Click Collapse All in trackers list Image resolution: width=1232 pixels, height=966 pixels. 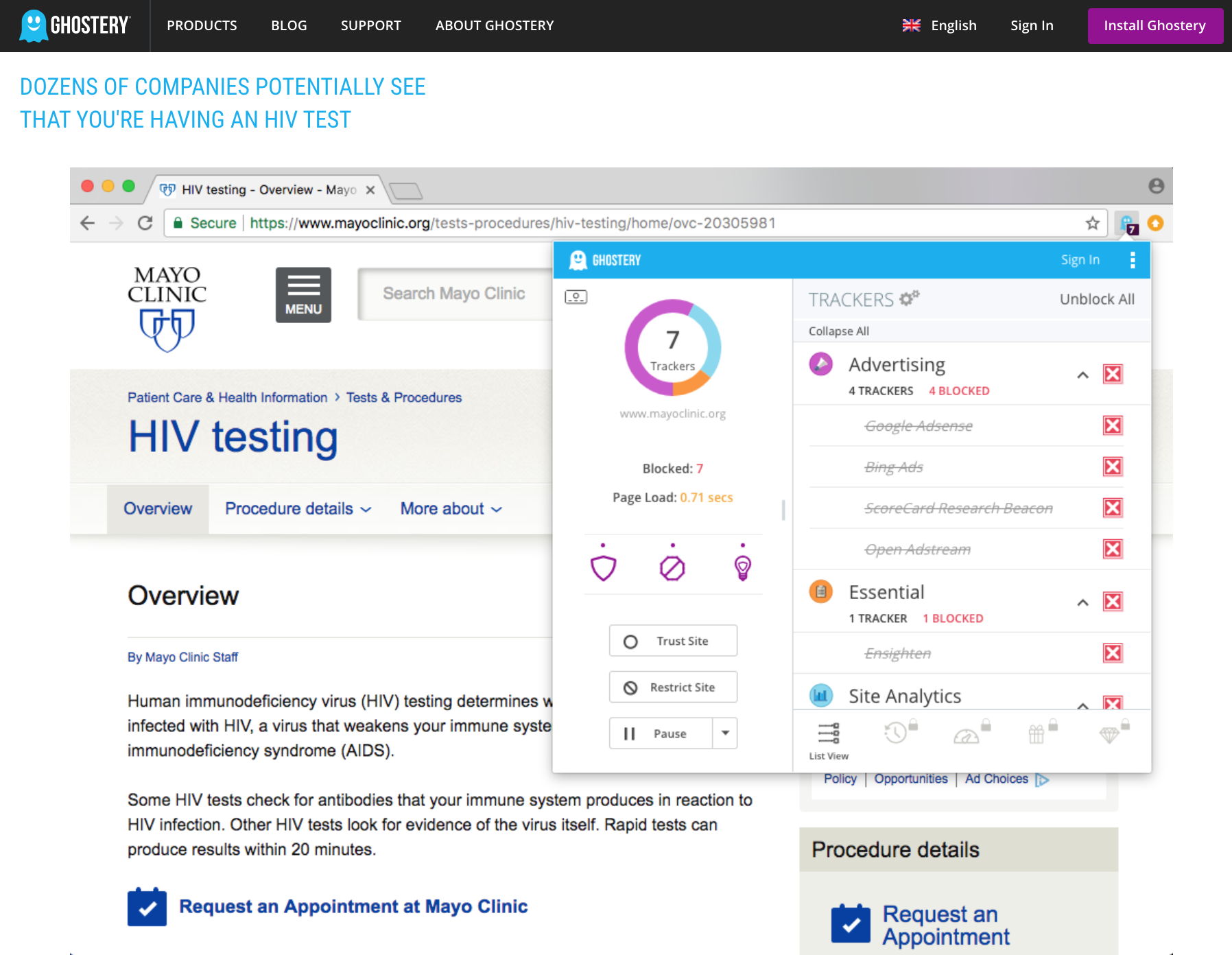(838, 331)
